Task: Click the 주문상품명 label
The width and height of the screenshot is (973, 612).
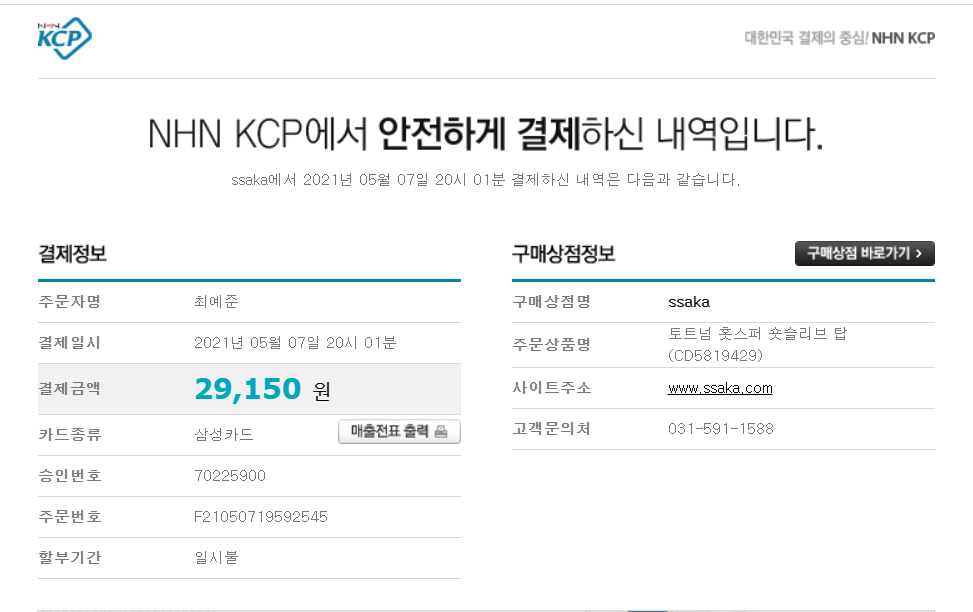Action: pyautogui.click(x=551, y=344)
